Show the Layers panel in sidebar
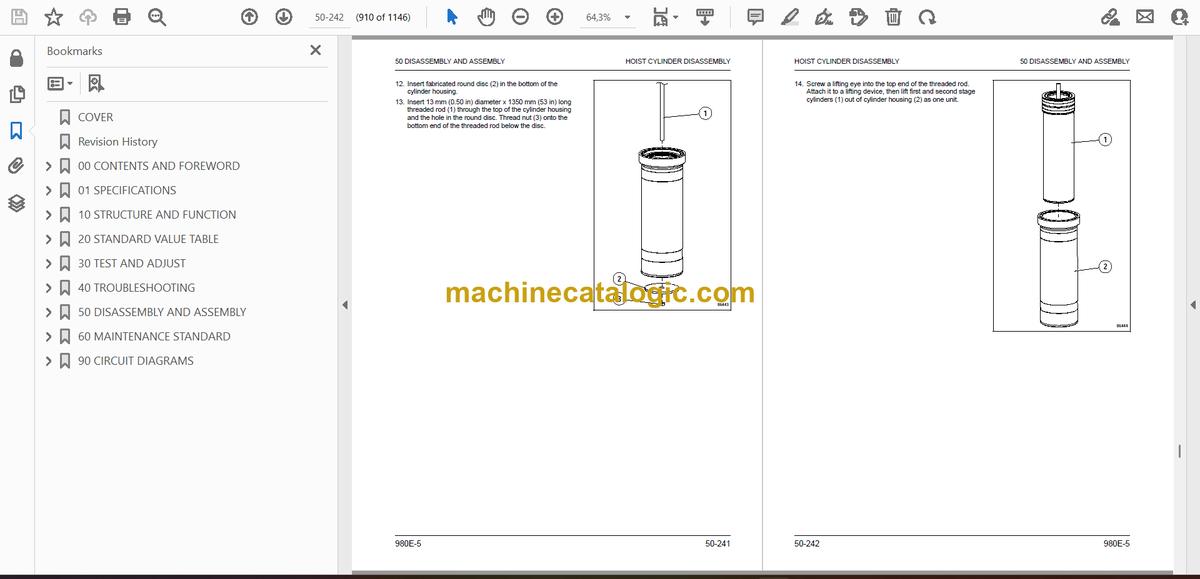The height and width of the screenshot is (579, 1200). click(x=16, y=203)
